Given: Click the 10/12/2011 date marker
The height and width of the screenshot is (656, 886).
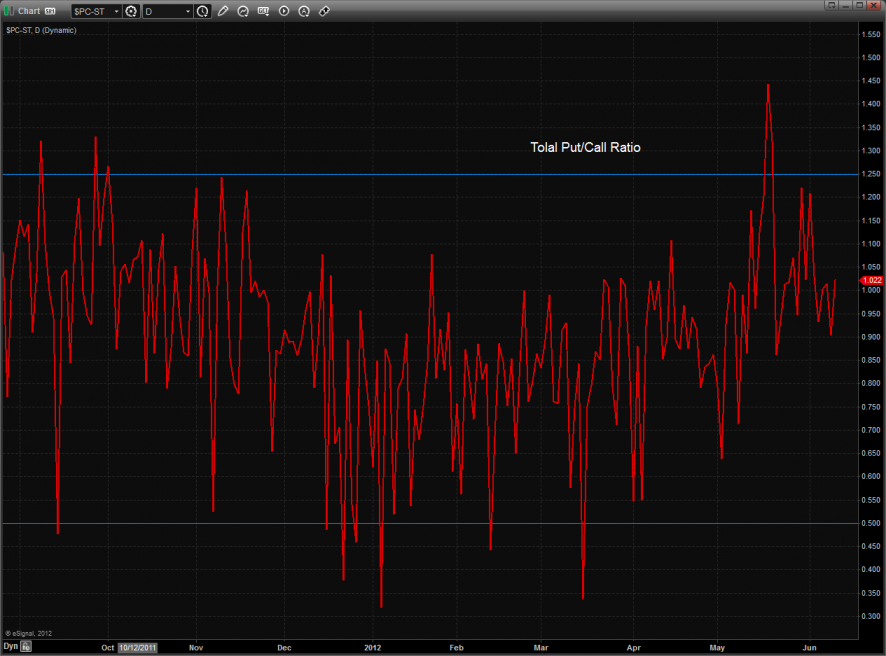Looking at the screenshot, I should pos(137,647).
